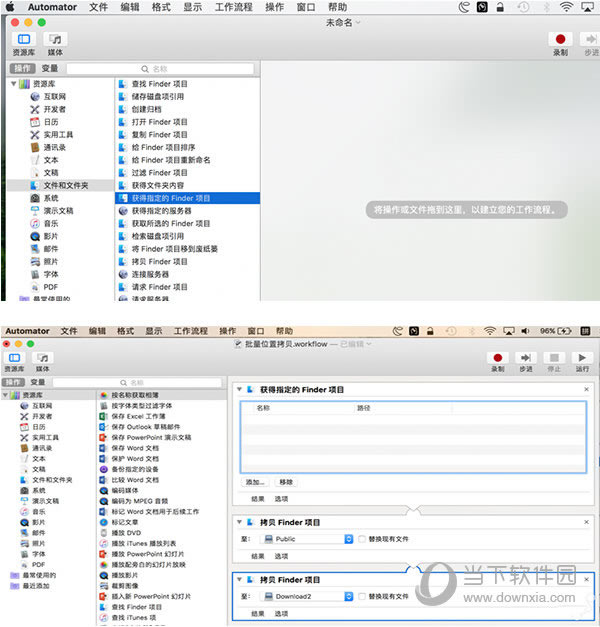This screenshot has height=627, width=600.
Task: Collapse the 资源库 tree in lower window
Action: point(5,395)
